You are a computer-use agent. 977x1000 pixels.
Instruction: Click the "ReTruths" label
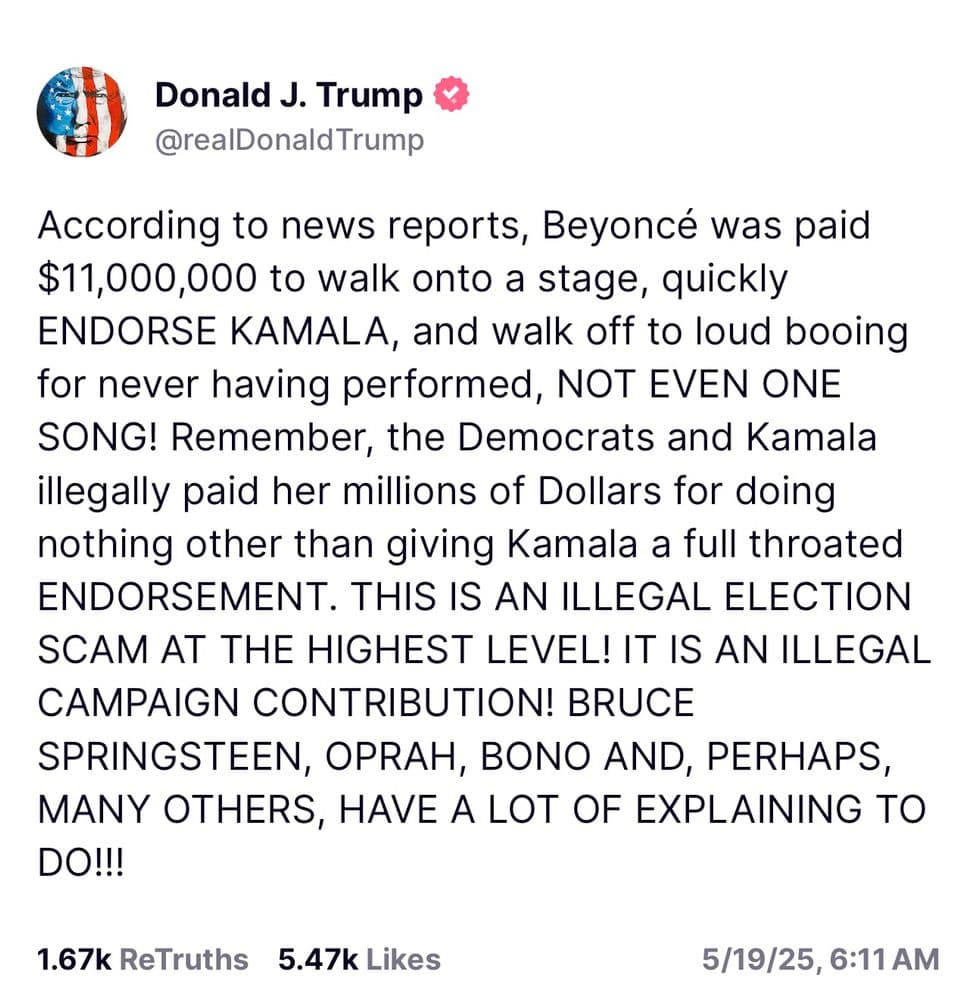tap(184, 959)
